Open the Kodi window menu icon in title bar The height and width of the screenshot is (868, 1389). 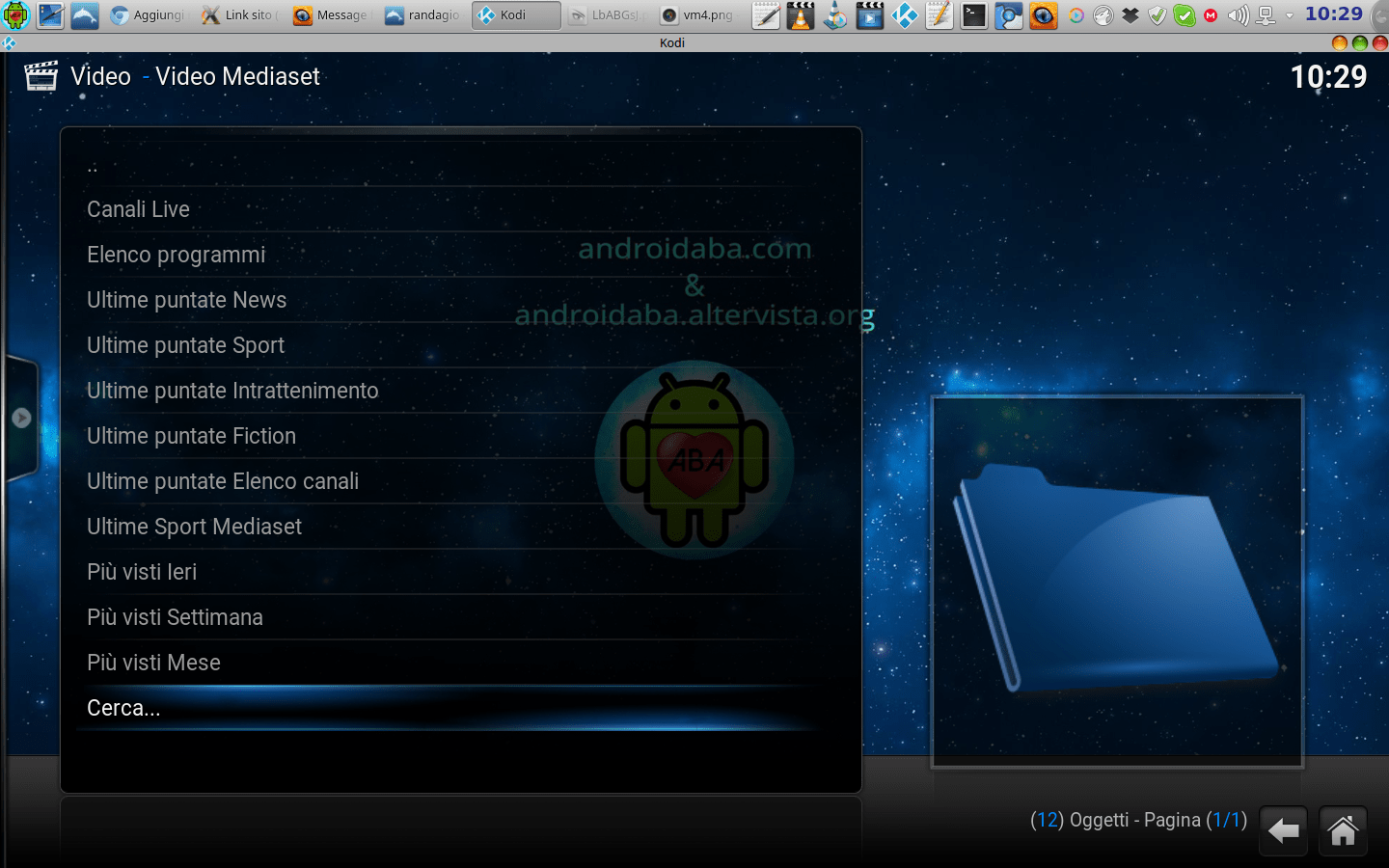(9, 42)
